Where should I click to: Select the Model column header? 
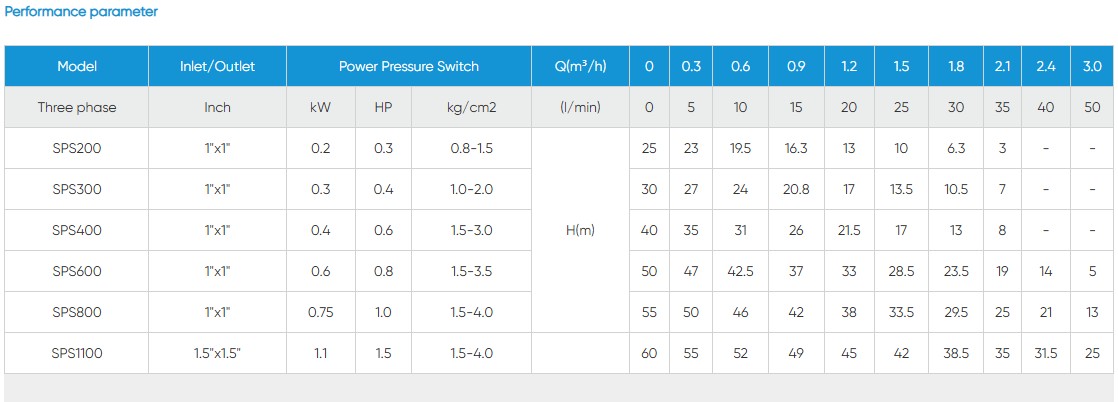coord(77,67)
